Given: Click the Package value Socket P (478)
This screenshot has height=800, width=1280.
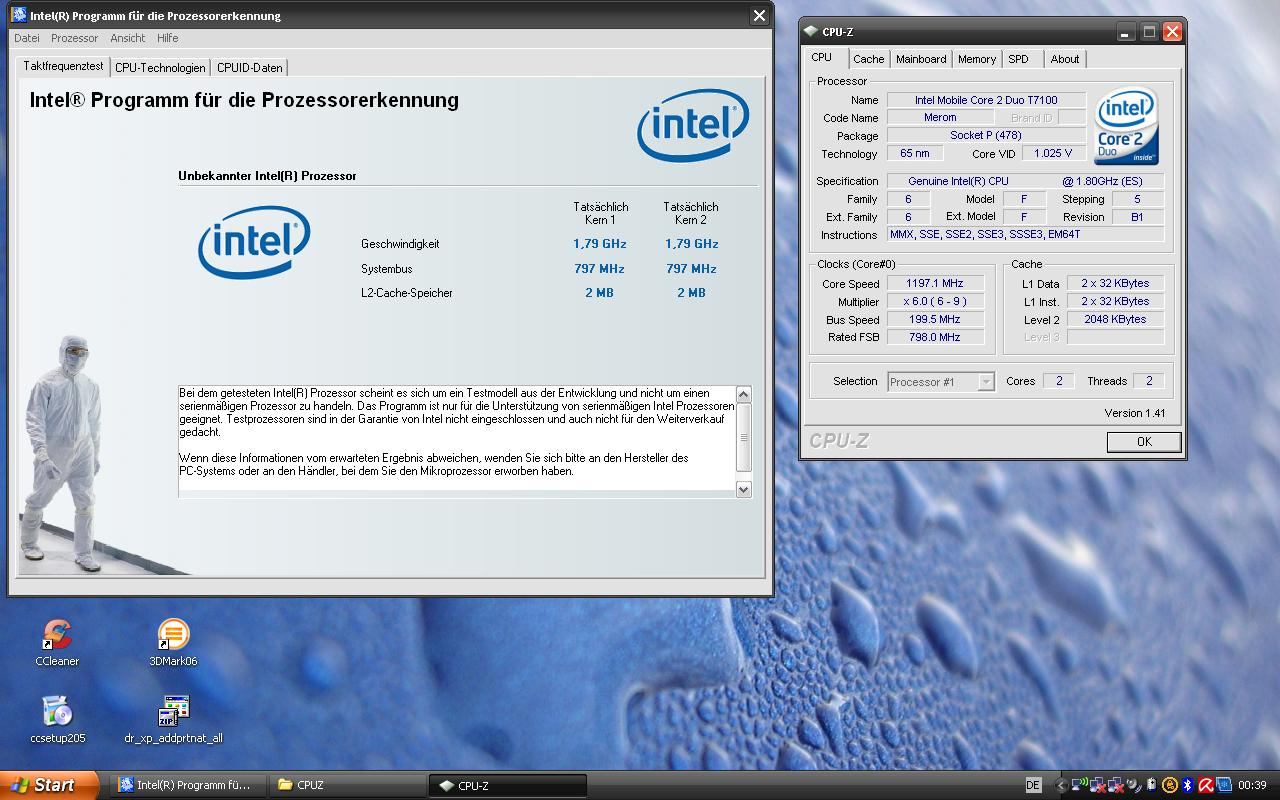Looking at the screenshot, I should [x=986, y=135].
